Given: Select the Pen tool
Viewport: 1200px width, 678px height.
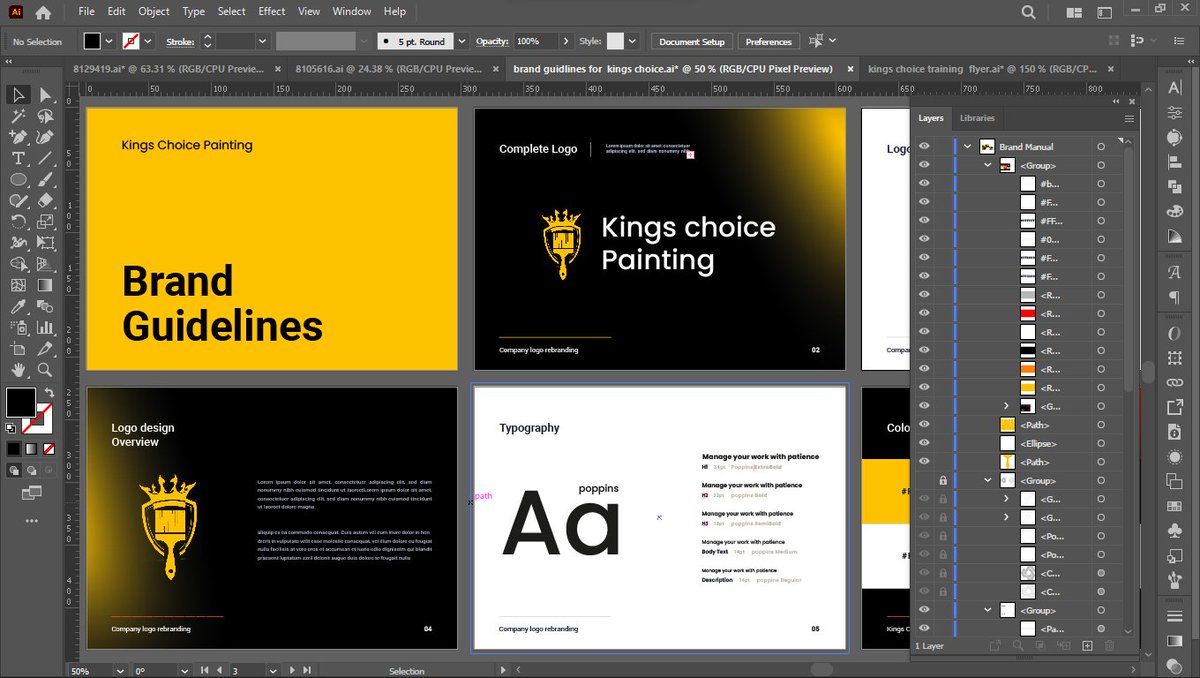Looking at the screenshot, I should pos(18,137).
